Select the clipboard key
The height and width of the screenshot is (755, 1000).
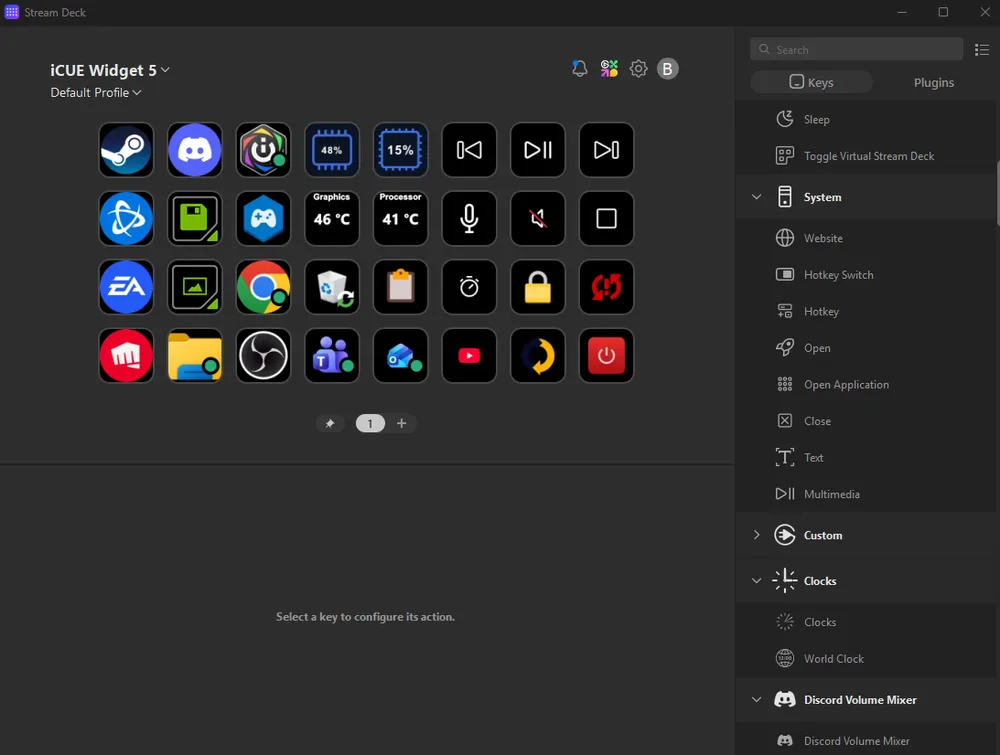[x=401, y=287]
